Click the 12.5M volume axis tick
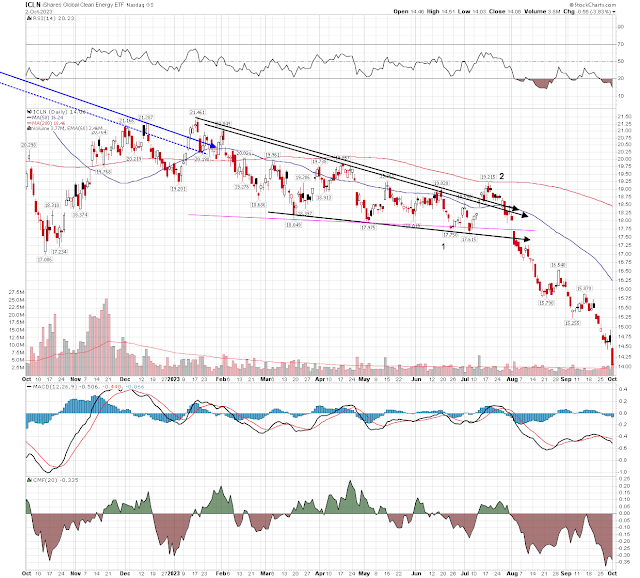This screenshot has width=640, height=578. point(17,338)
